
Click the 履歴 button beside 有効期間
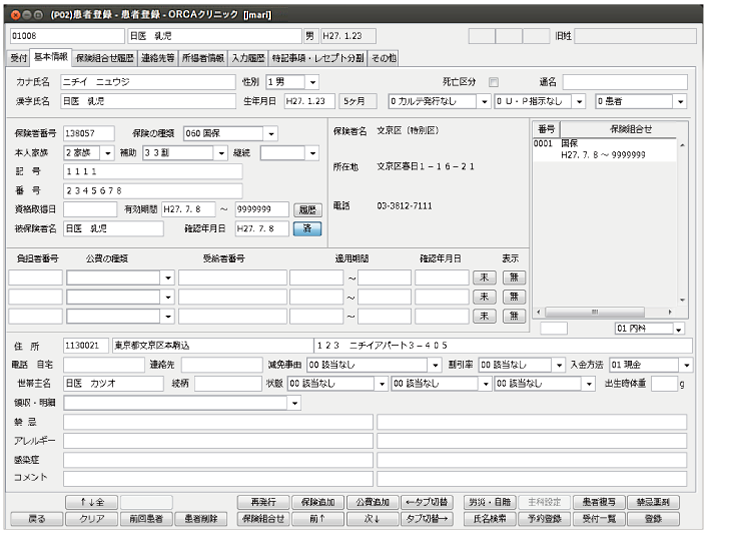(x=307, y=210)
